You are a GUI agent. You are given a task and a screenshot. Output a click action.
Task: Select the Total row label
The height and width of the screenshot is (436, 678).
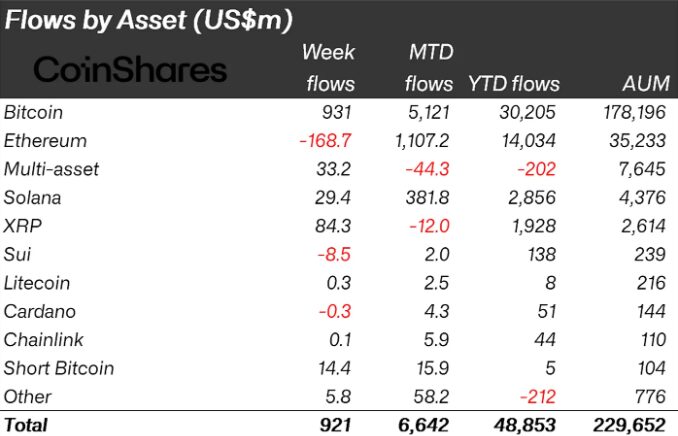pos(26,425)
